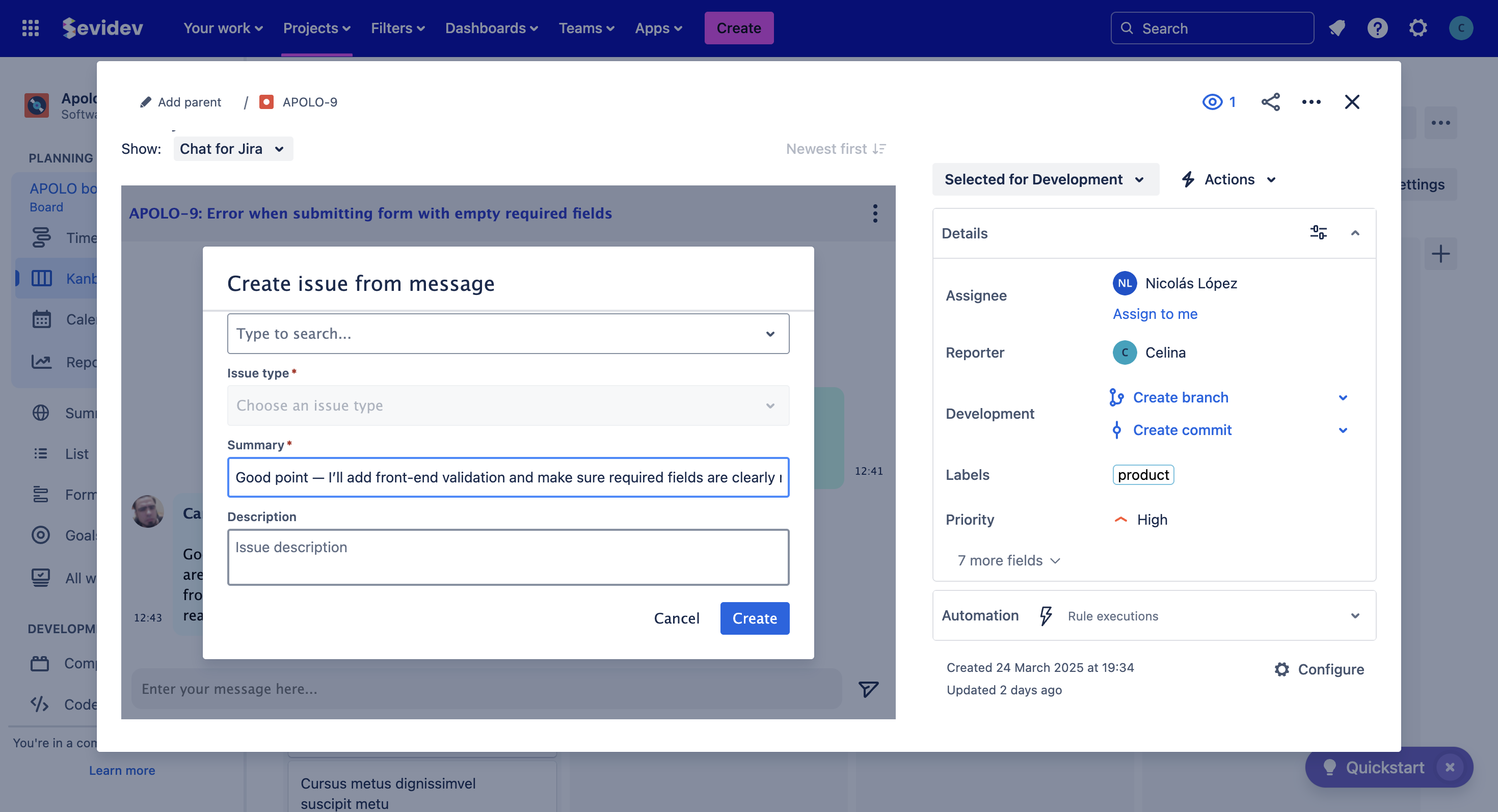Viewport: 1498px width, 812px height.
Task: Click the Code sidebar icon
Action: coord(39,704)
